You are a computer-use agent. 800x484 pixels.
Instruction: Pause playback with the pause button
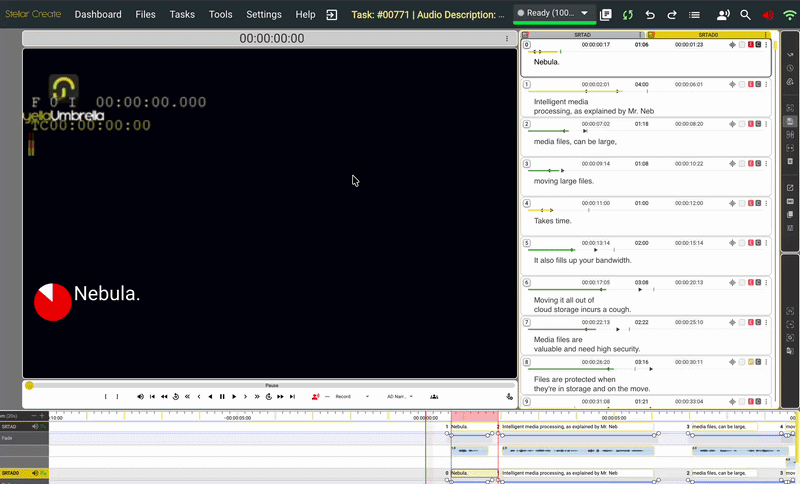coord(222,396)
